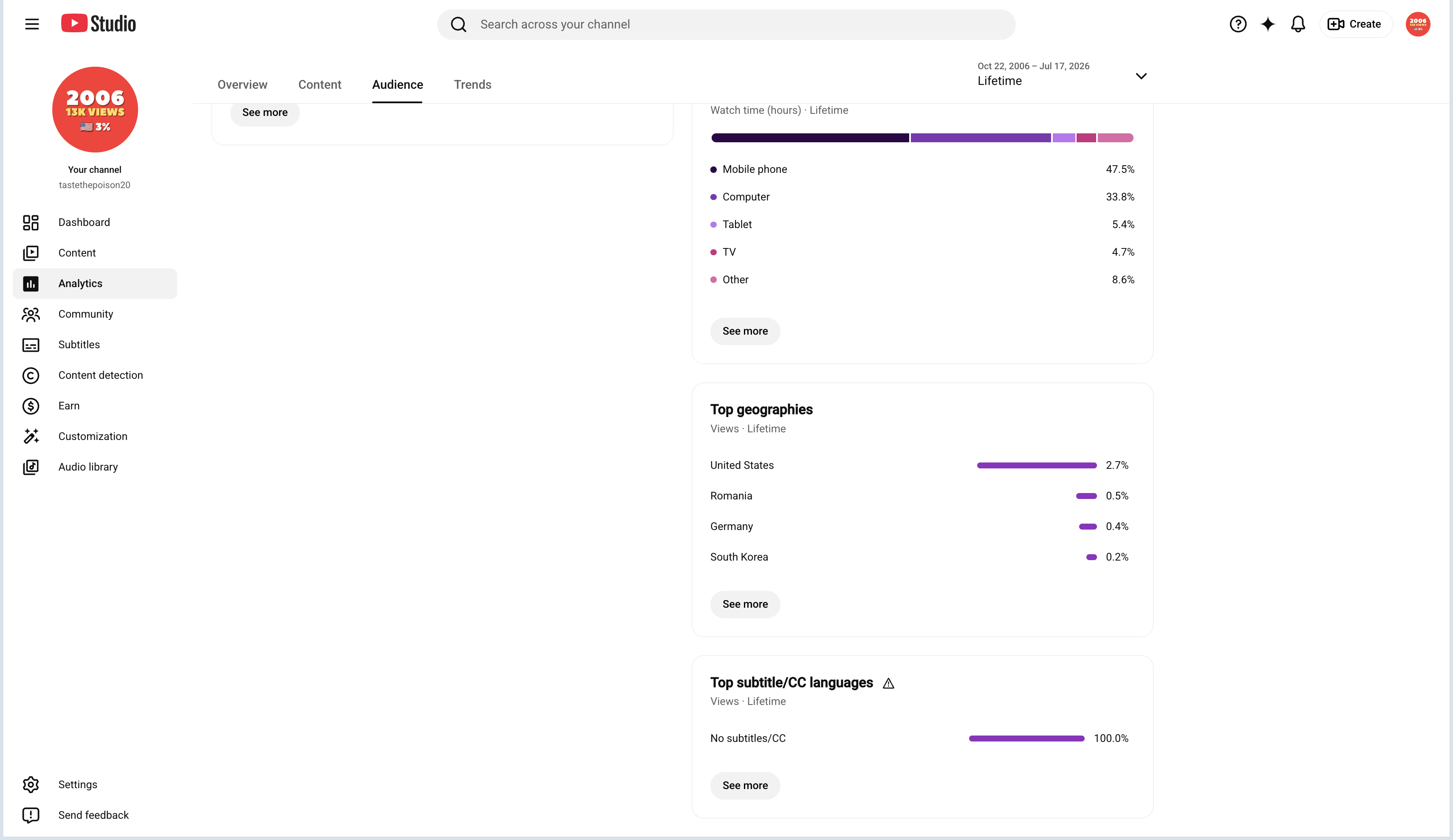1453x840 pixels.
Task: Click See more under device type breakdown
Action: (x=745, y=332)
